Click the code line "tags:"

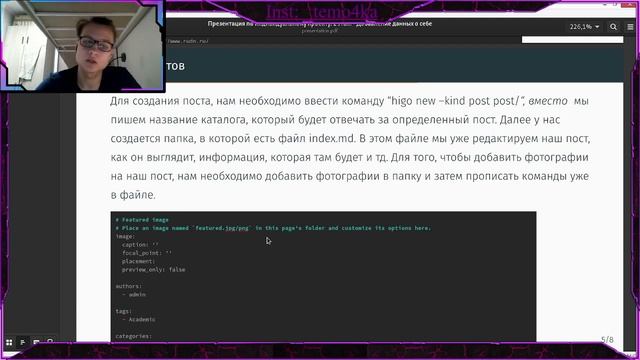point(123,311)
